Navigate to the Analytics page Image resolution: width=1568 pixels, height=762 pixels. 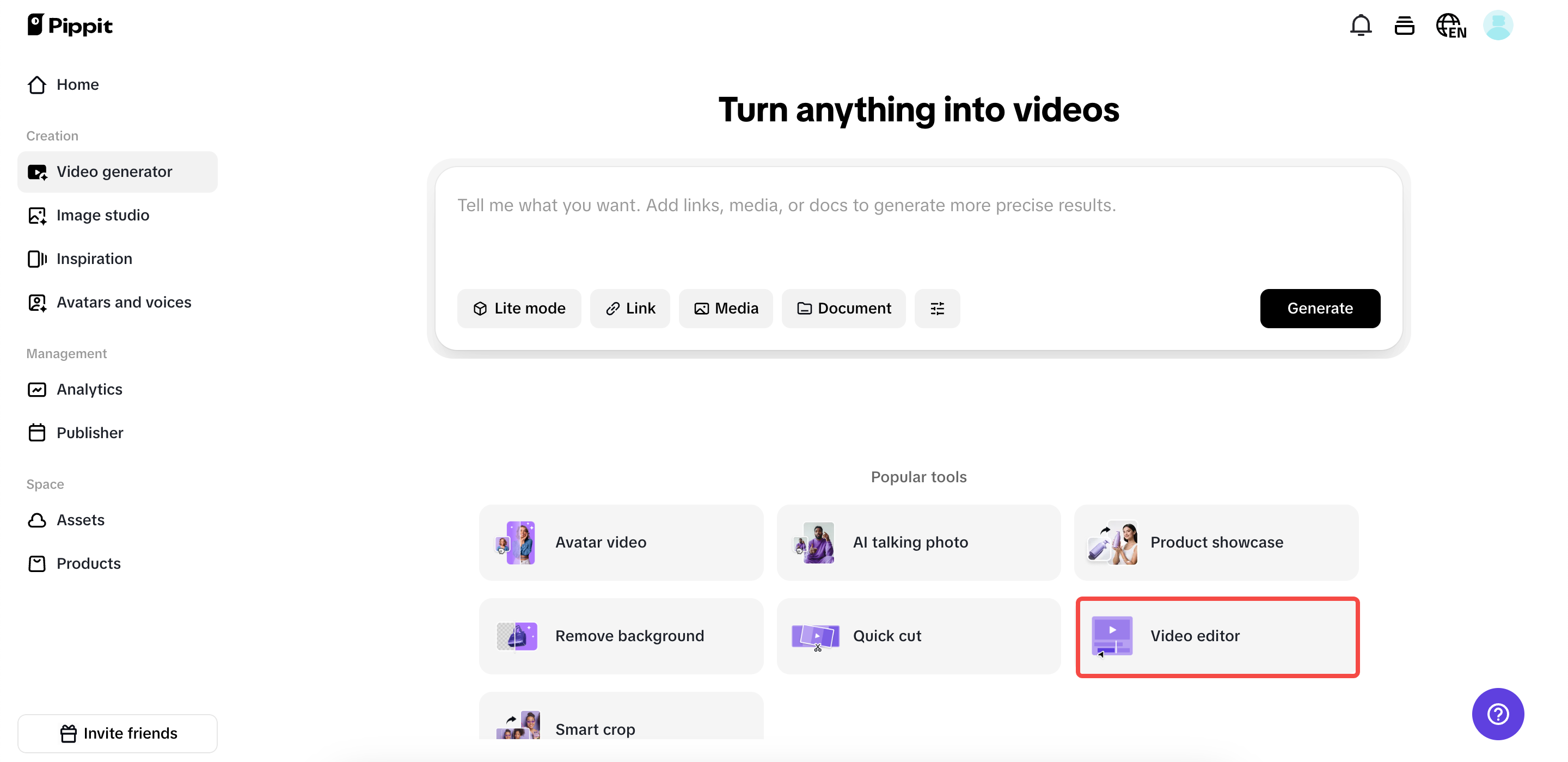(89, 390)
